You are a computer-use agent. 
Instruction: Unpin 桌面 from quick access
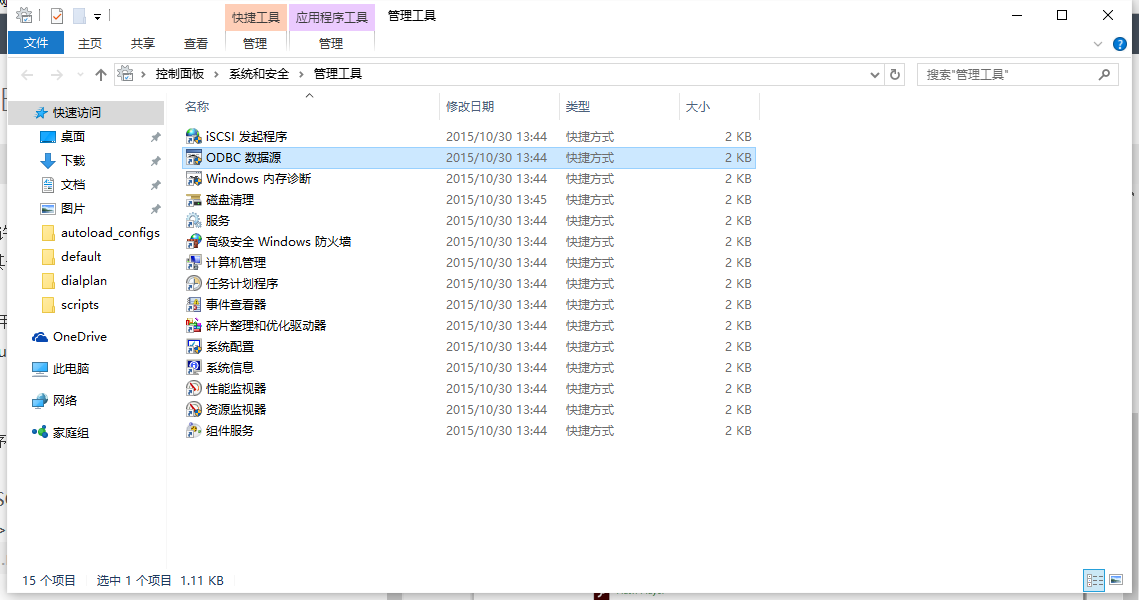pos(155,137)
